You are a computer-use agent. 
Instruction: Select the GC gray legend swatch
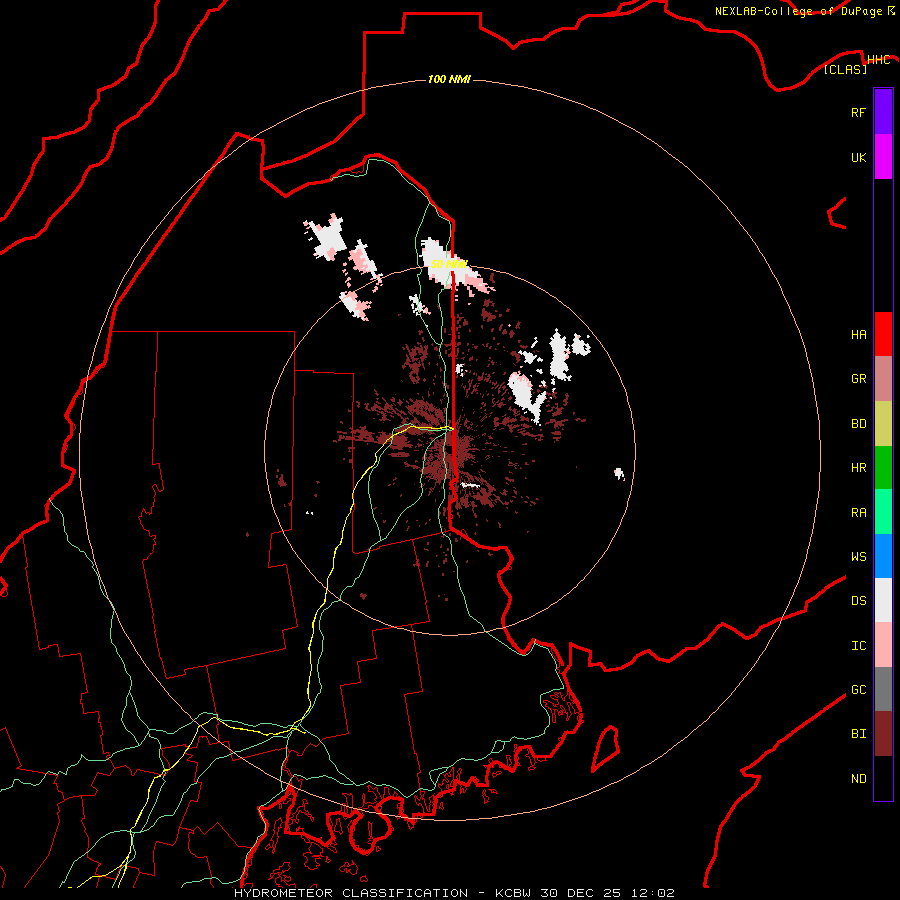coord(883,689)
